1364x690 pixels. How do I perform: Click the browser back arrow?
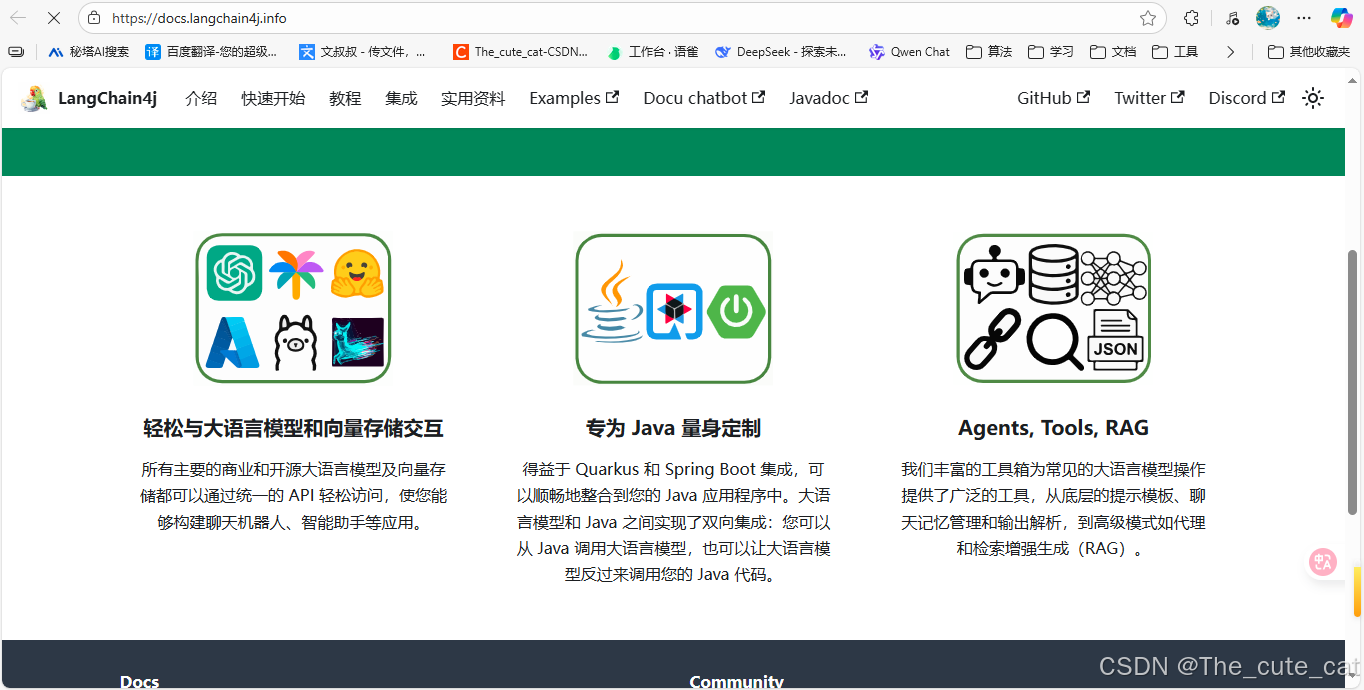18,18
